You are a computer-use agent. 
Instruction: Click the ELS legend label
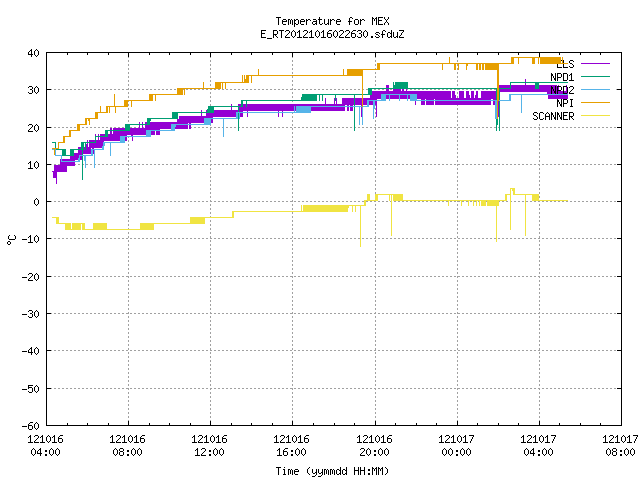coord(565,64)
